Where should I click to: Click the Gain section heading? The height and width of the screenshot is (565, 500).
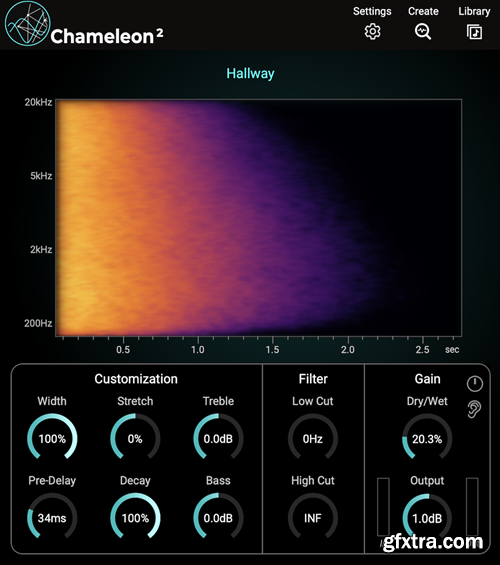pos(428,379)
